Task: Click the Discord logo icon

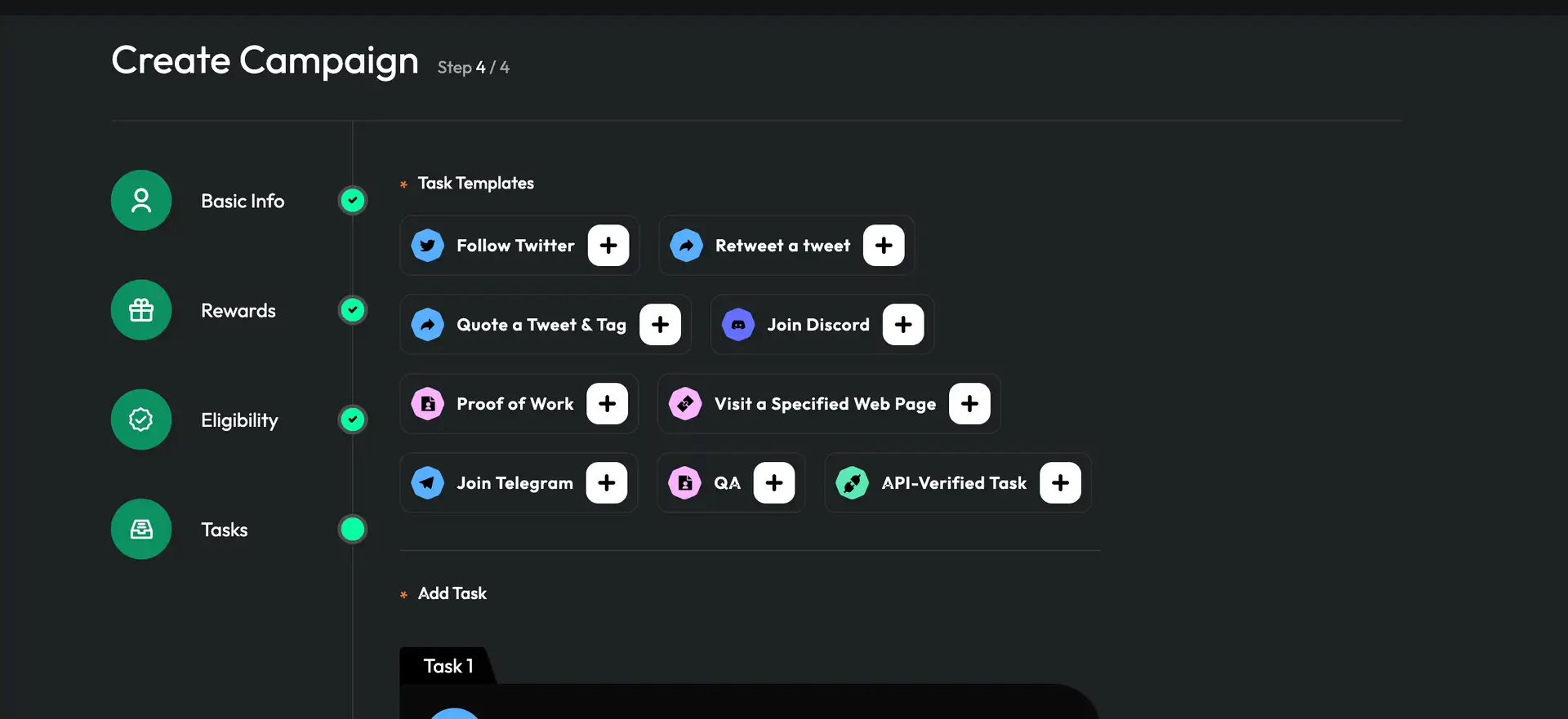Action: click(x=738, y=325)
